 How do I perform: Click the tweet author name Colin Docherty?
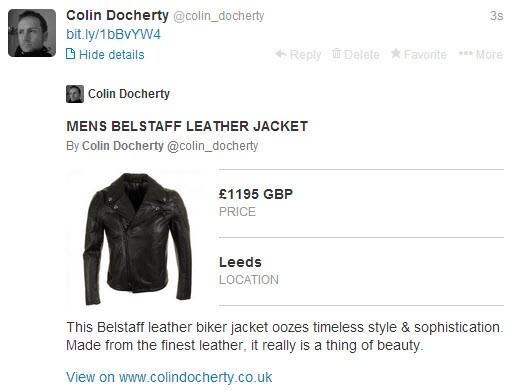(x=117, y=15)
